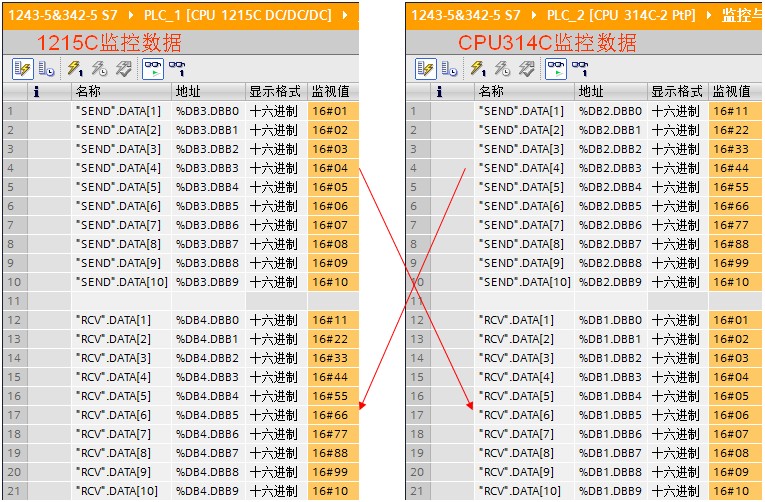Image resolution: width=765 pixels, height=502 pixels.
Task: Click address %DB3.DBB0 in 1215C table
Action: (x=208, y=111)
